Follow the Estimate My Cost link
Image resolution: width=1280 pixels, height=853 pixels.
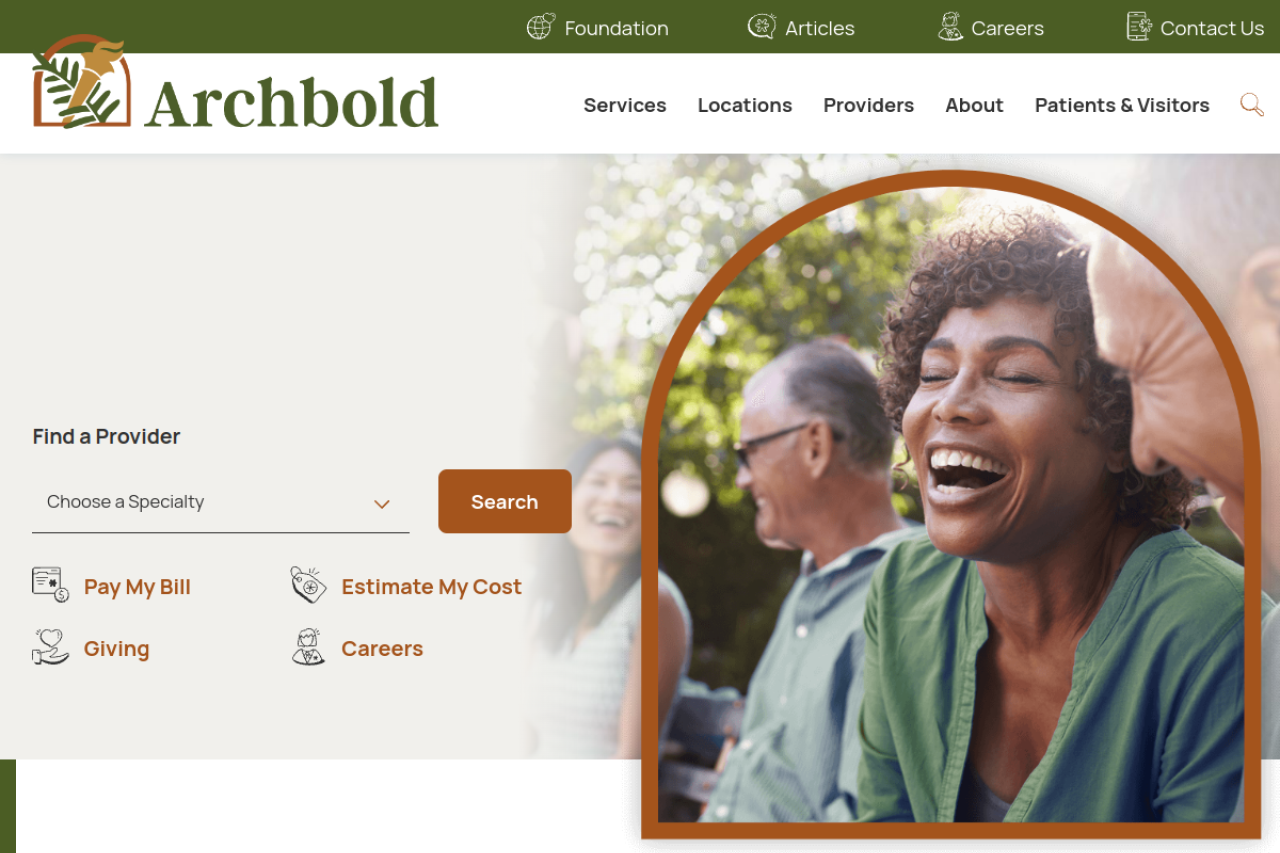click(x=432, y=587)
